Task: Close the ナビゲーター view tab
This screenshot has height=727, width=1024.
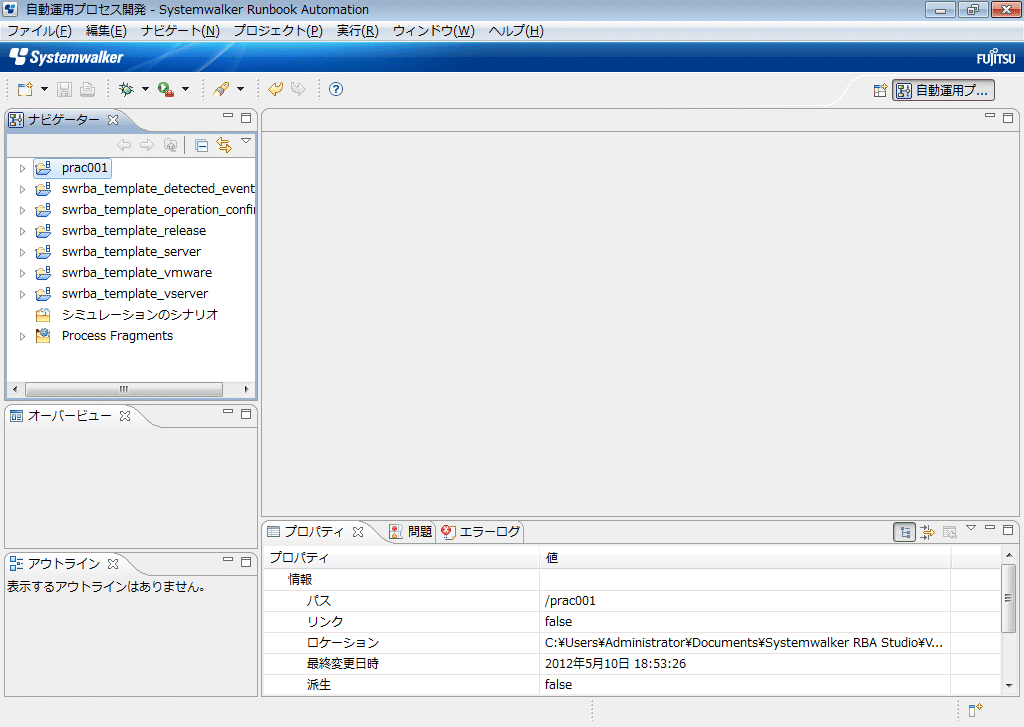Action: [113, 120]
